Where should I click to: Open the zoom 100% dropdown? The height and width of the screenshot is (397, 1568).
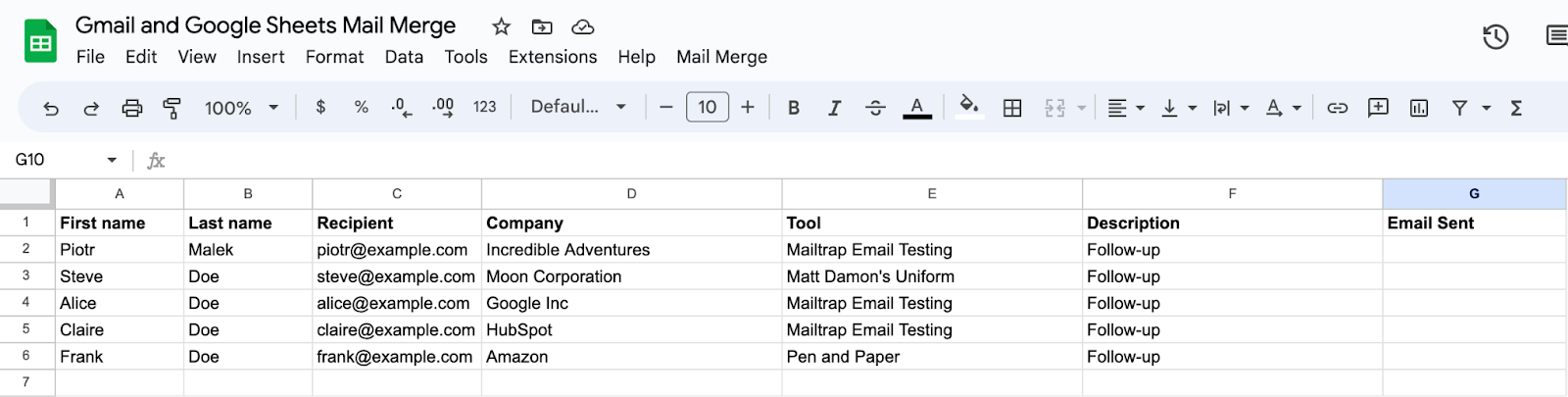[241, 108]
